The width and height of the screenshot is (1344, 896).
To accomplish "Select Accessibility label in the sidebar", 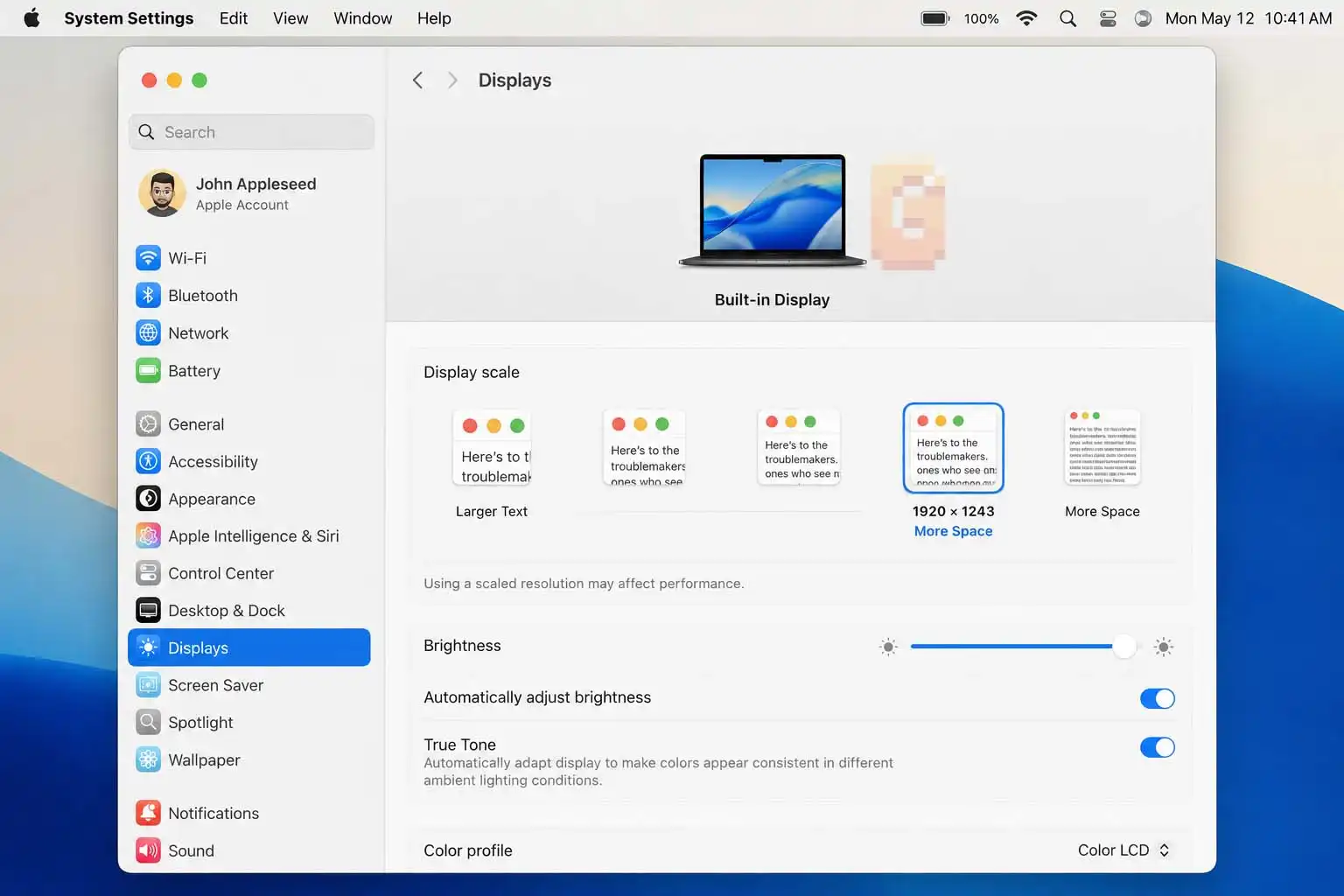I will coord(213,461).
